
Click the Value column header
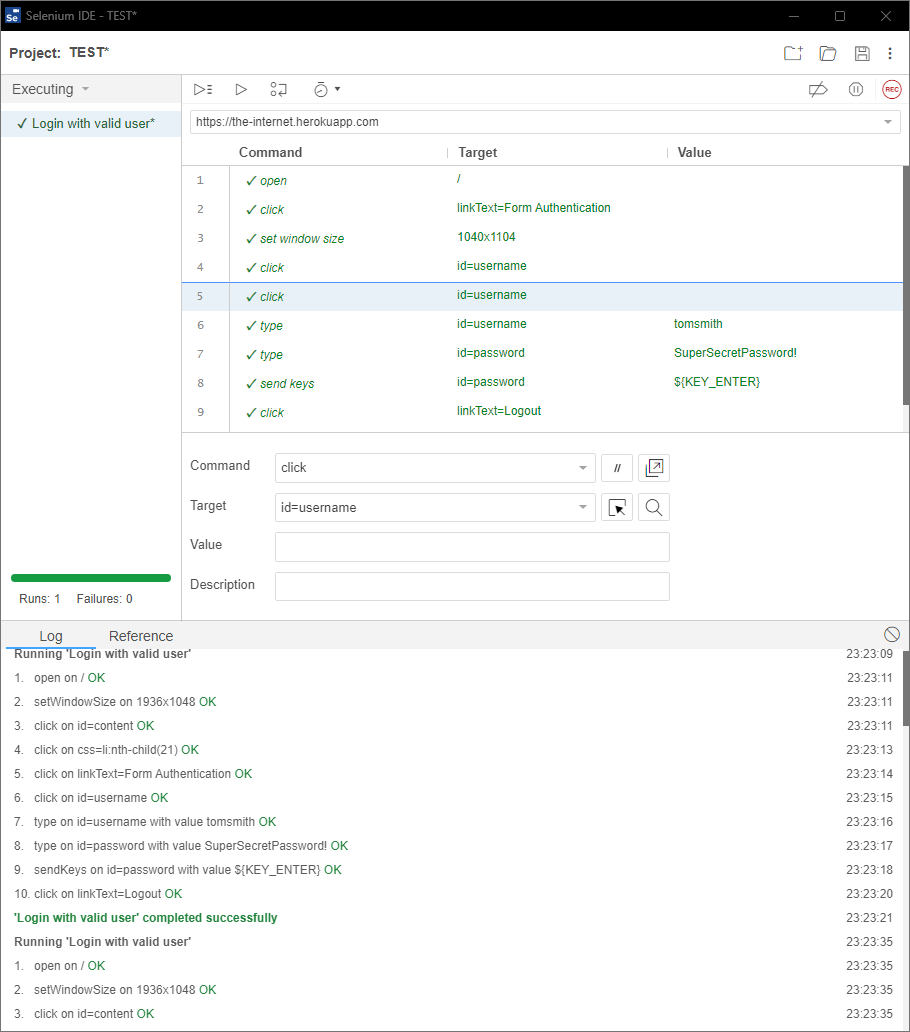pyautogui.click(x=694, y=153)
